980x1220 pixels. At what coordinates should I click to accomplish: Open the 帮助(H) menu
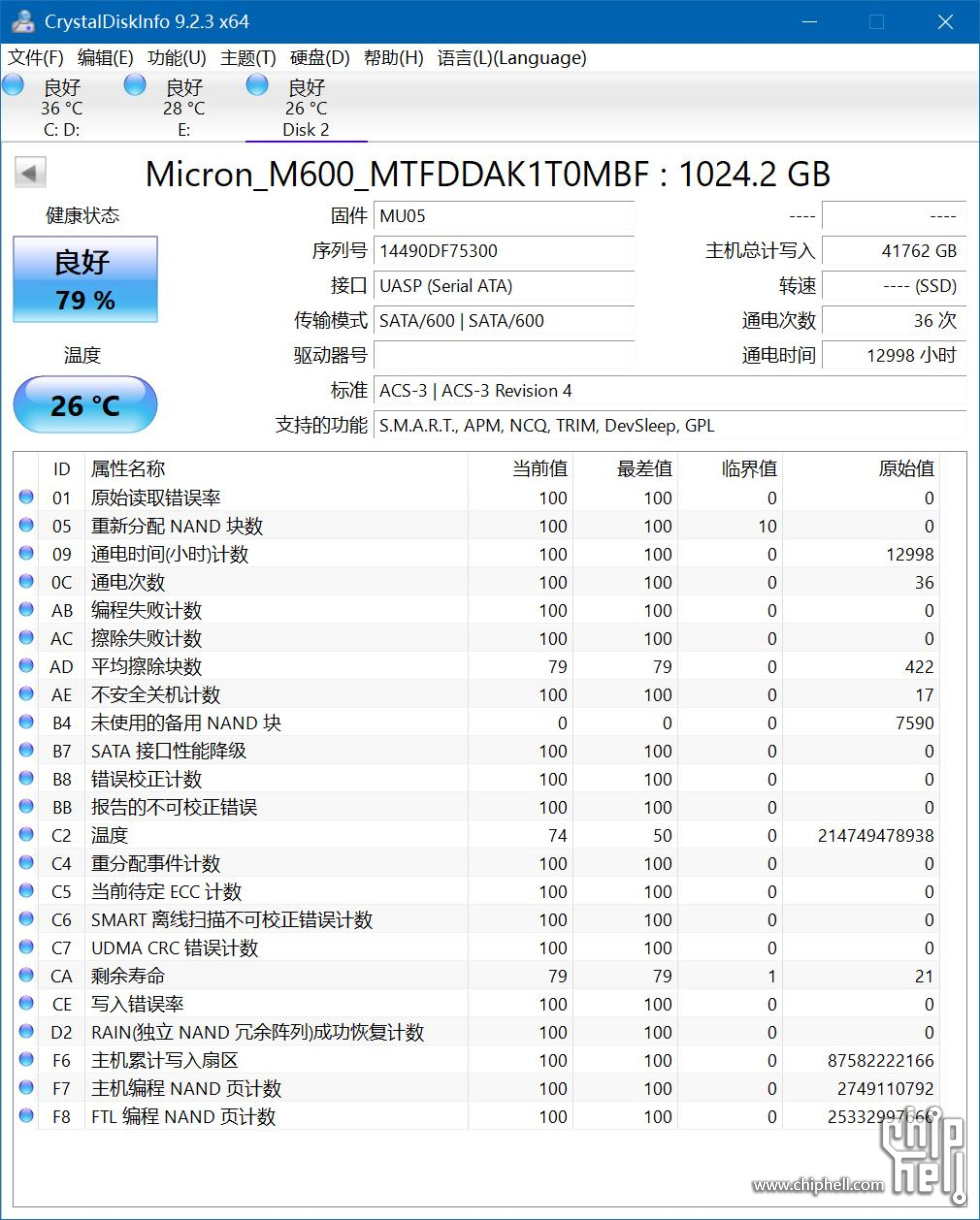click(394, 58)
